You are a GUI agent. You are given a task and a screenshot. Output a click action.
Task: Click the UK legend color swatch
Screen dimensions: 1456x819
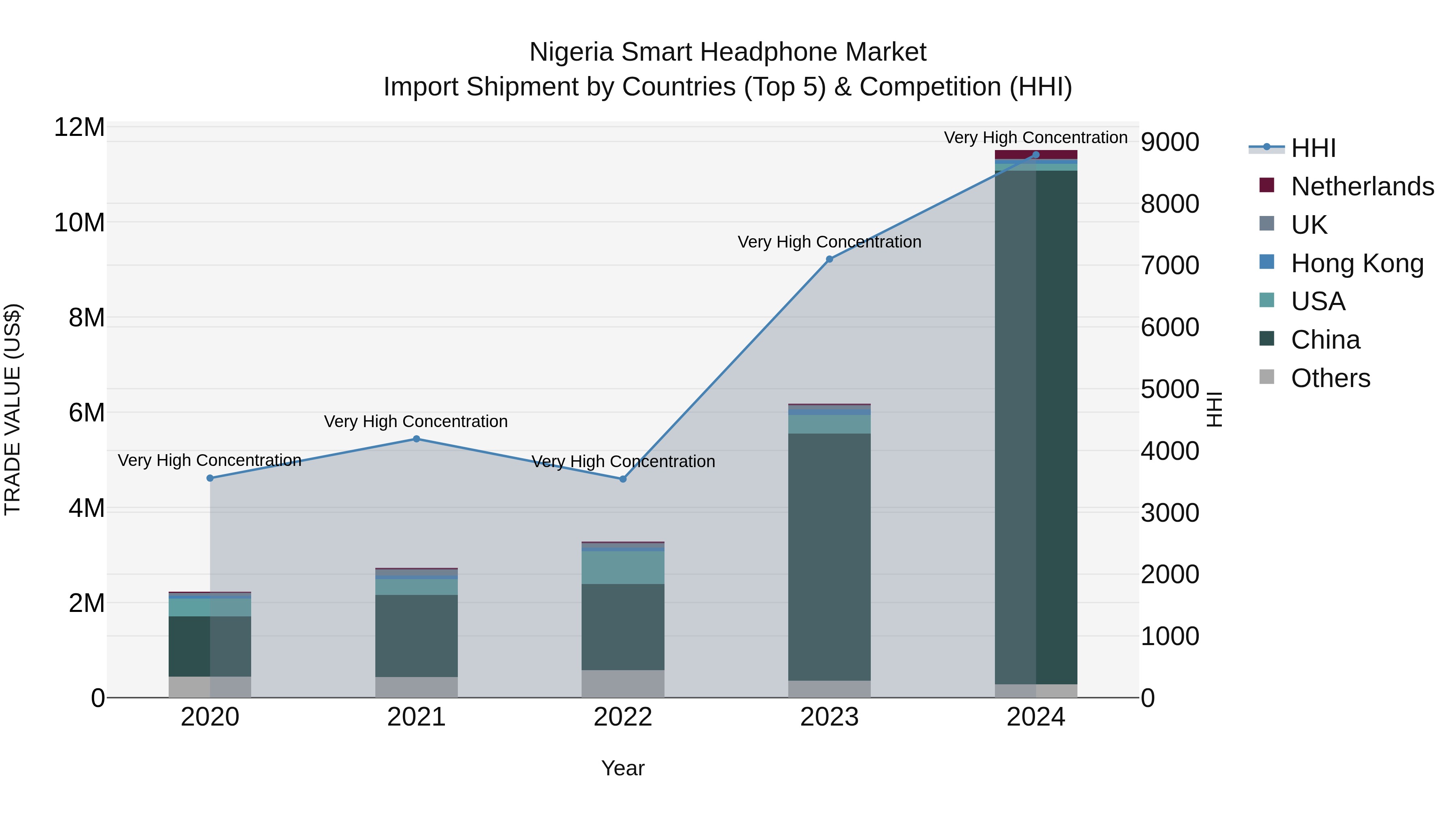point(1267,224)
